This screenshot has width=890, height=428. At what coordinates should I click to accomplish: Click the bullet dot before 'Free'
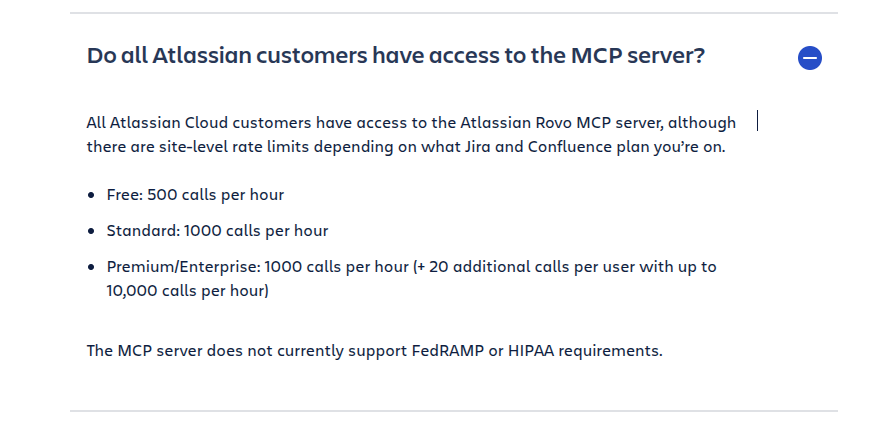click(x=91, y=195)
